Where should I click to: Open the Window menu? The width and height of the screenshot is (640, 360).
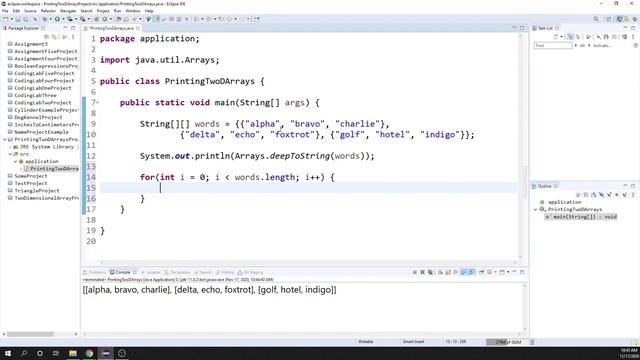(133, 11)
